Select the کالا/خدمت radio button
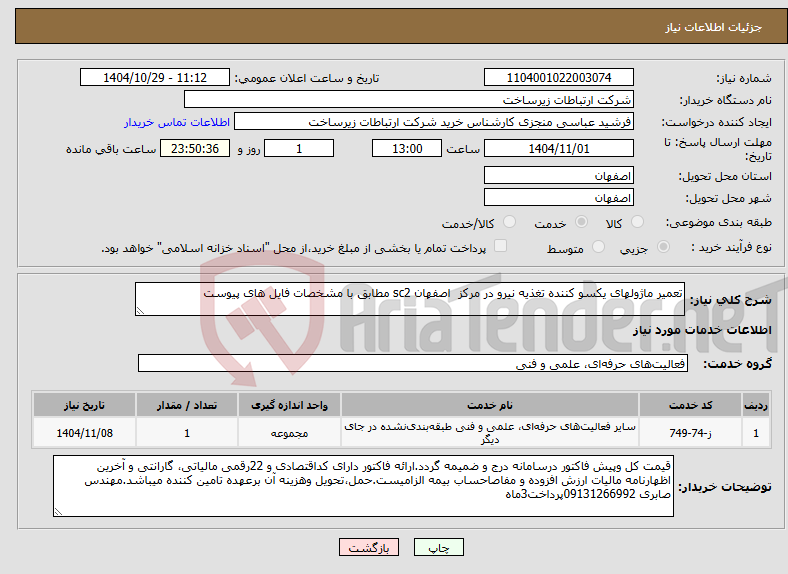The width and height of the screenshot is (788, 574). (x=510, y=222)
